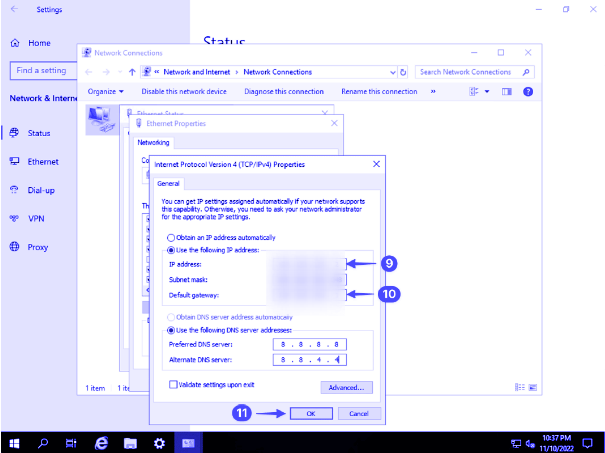Maximize the Network Connections window

coord(501,52)
